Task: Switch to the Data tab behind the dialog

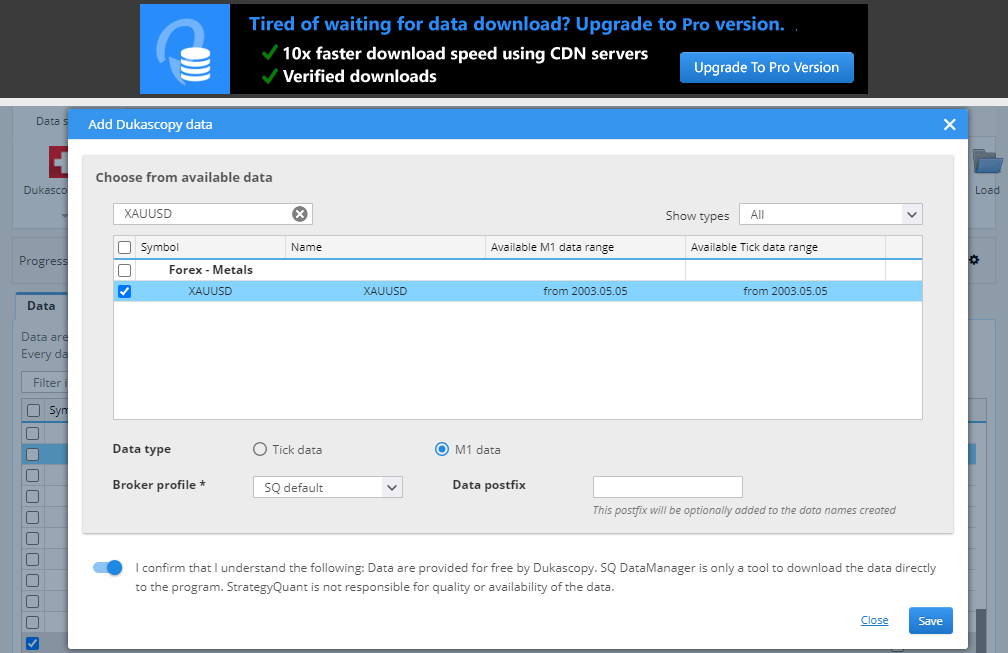Action: [x=41, y=306]
